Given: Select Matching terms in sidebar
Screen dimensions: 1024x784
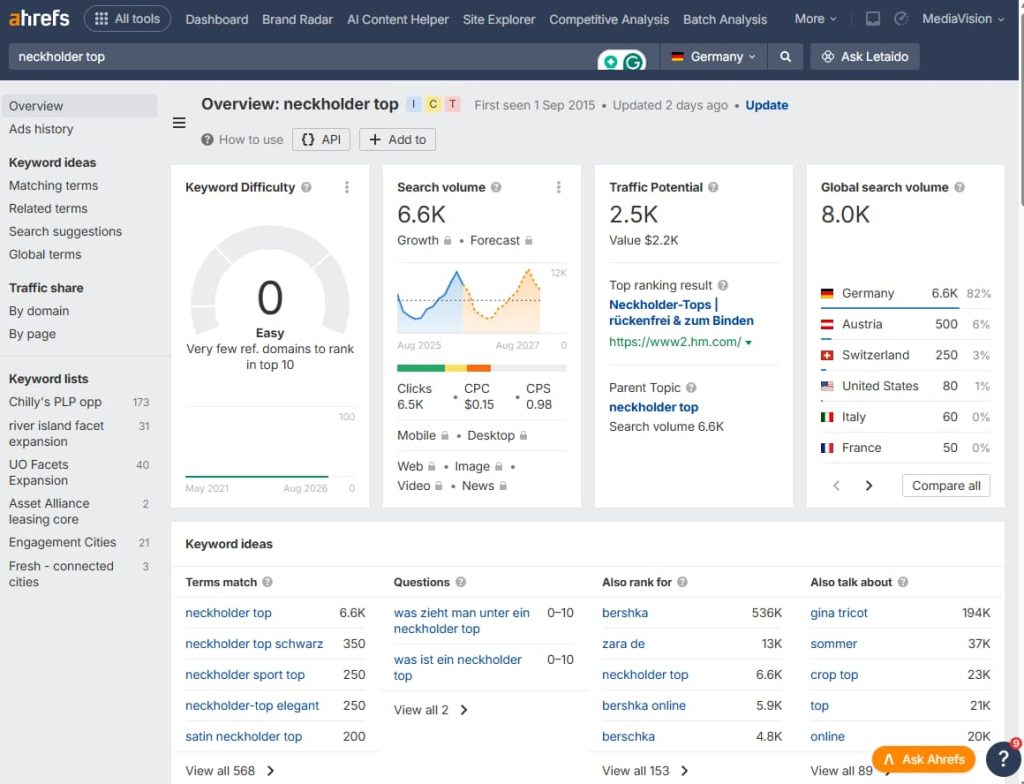Looking at the screenshot, I should click(54, 186).
